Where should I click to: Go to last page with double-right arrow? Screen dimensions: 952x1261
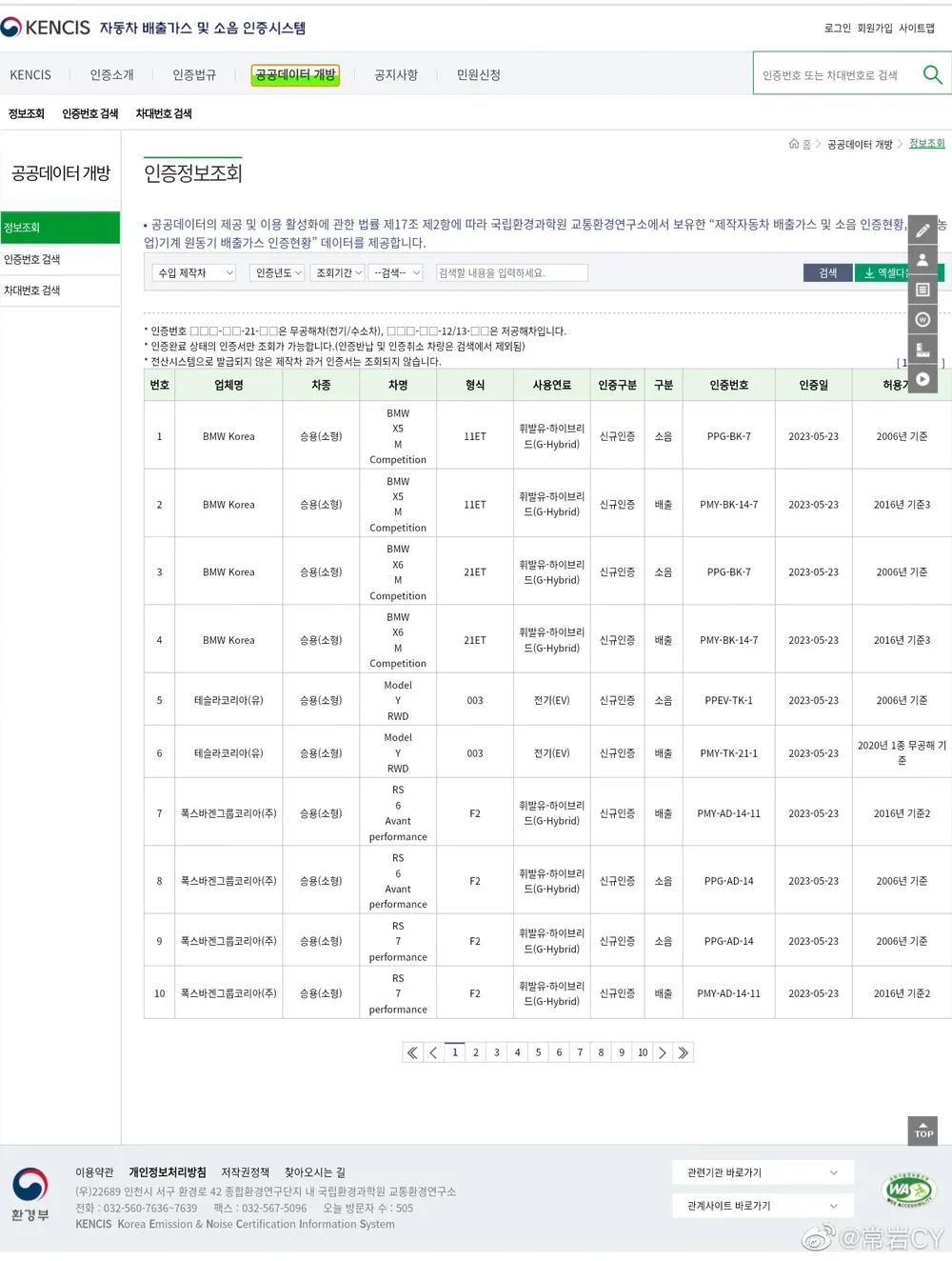tap(684, 1052)
